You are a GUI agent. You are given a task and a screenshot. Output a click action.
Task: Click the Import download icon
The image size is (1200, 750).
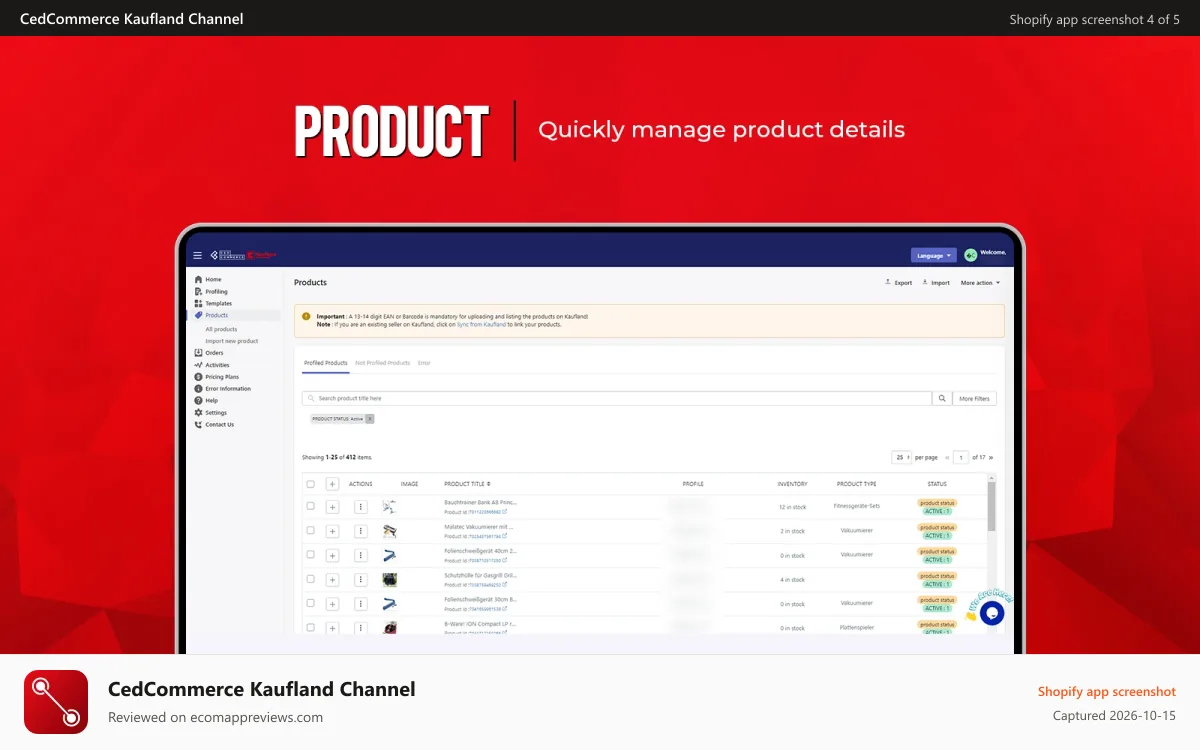pos(925,282)
